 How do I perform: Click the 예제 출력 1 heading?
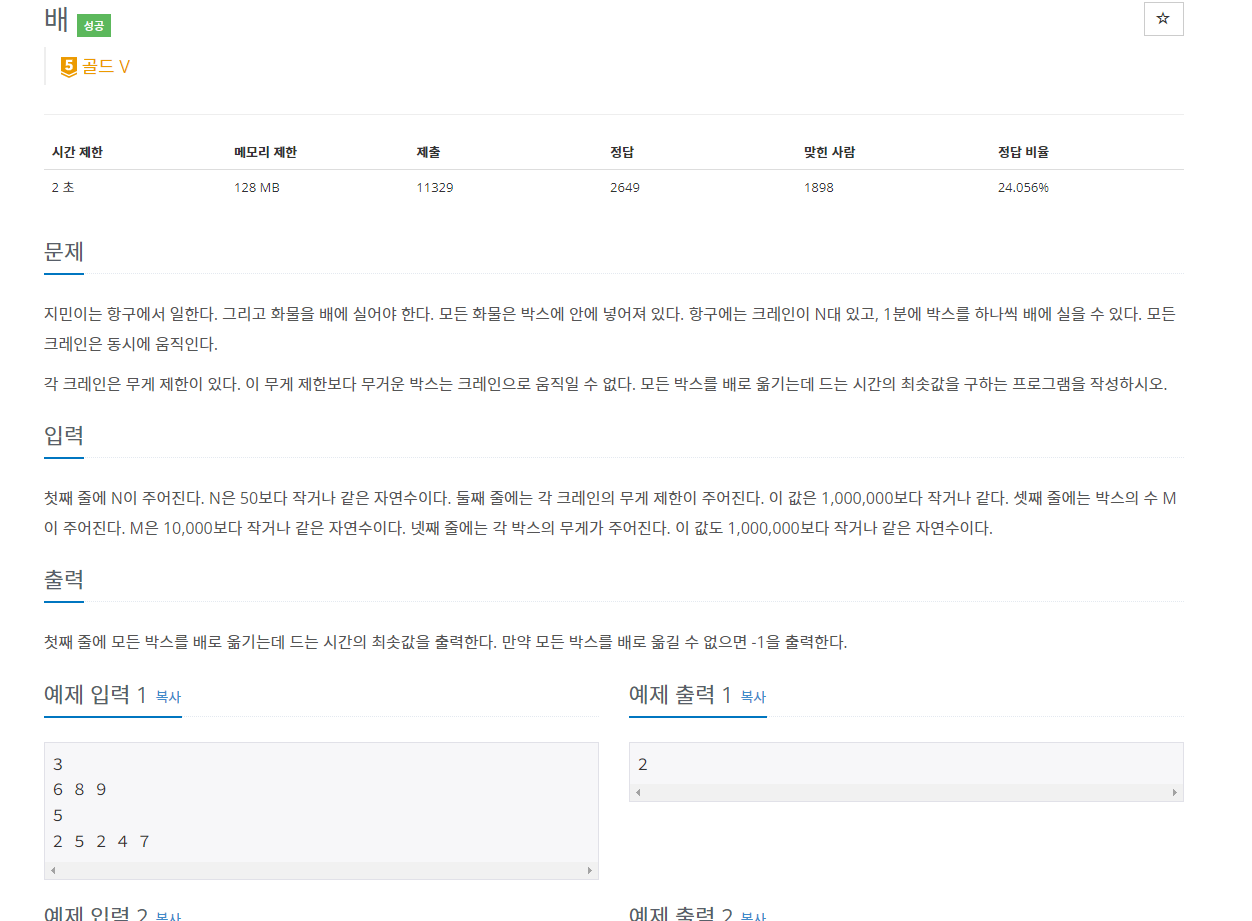pyautogui.click(x=680, y=695)
